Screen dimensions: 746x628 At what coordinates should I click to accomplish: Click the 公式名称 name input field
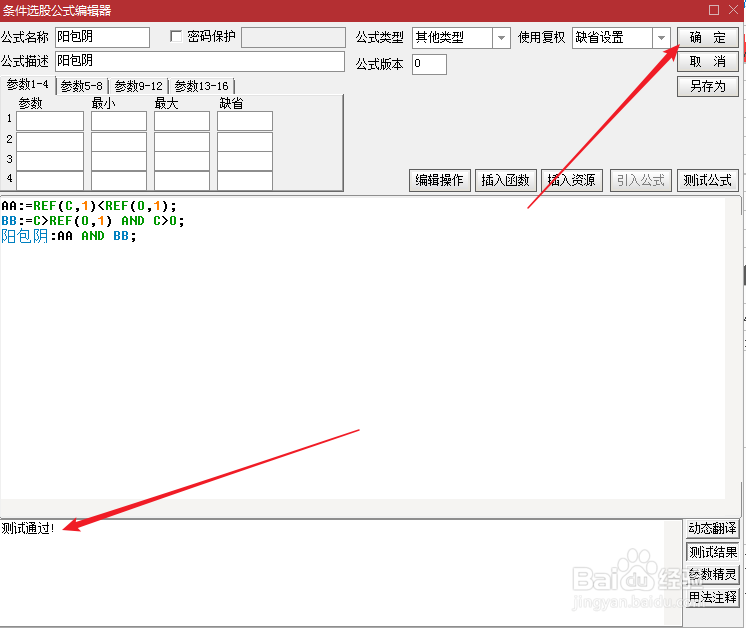coord(102,37)
